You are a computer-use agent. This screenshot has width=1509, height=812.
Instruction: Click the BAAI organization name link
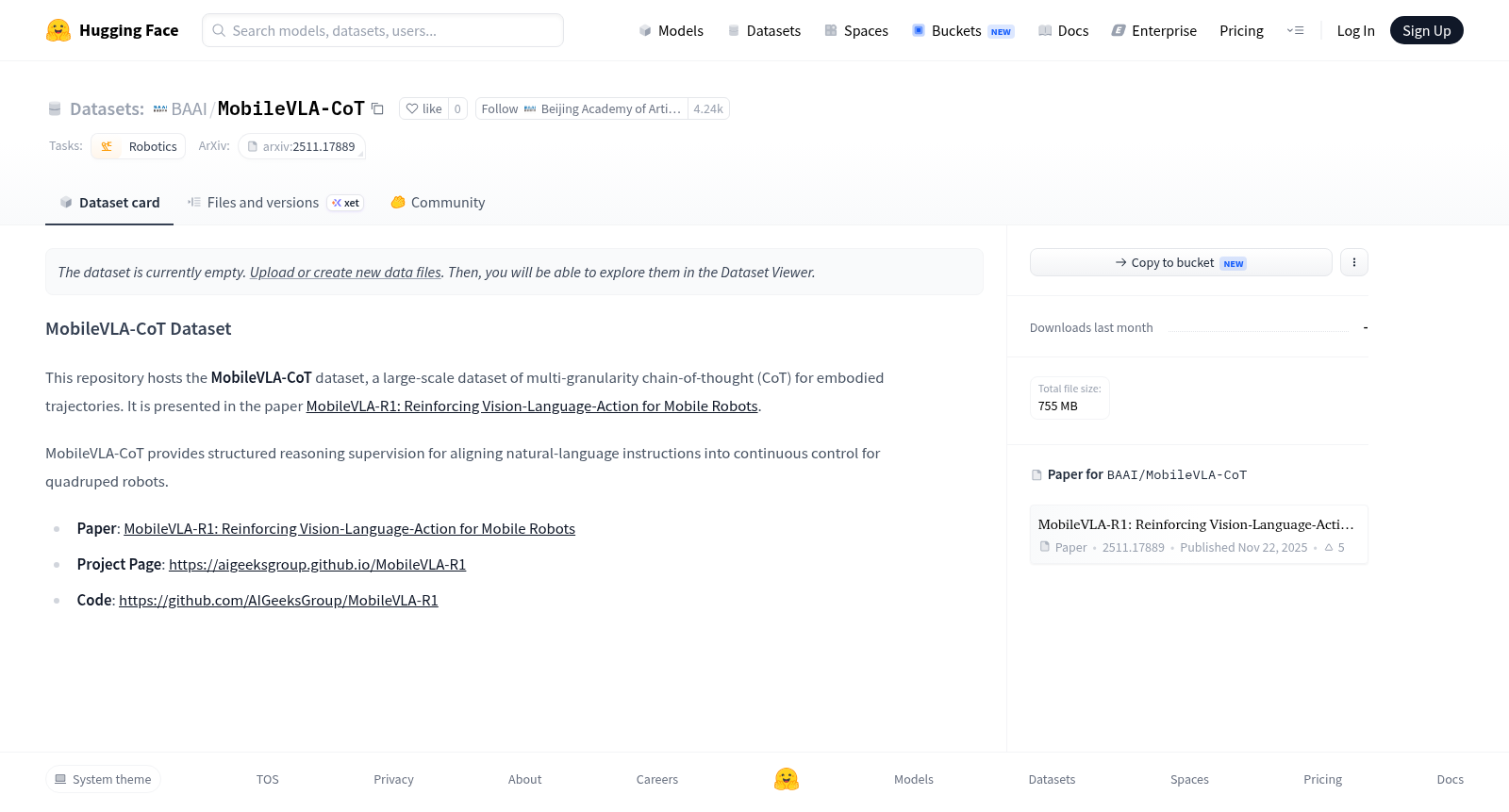(x=189, y=108)
